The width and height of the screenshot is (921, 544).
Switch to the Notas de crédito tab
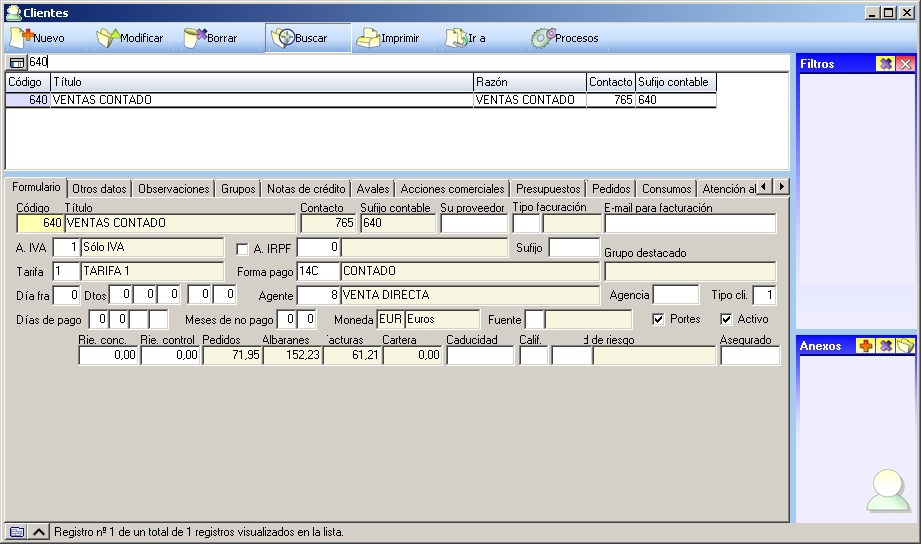point(306,189)
